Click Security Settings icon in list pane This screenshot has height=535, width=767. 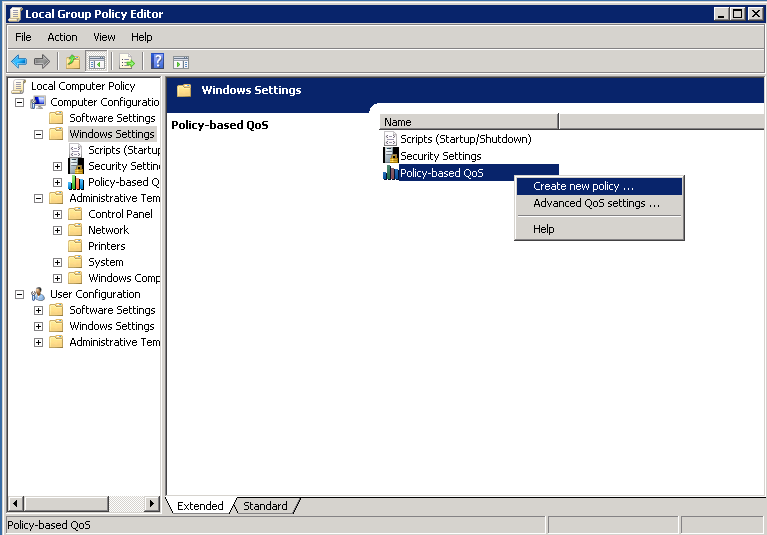(x=390, y=156)
